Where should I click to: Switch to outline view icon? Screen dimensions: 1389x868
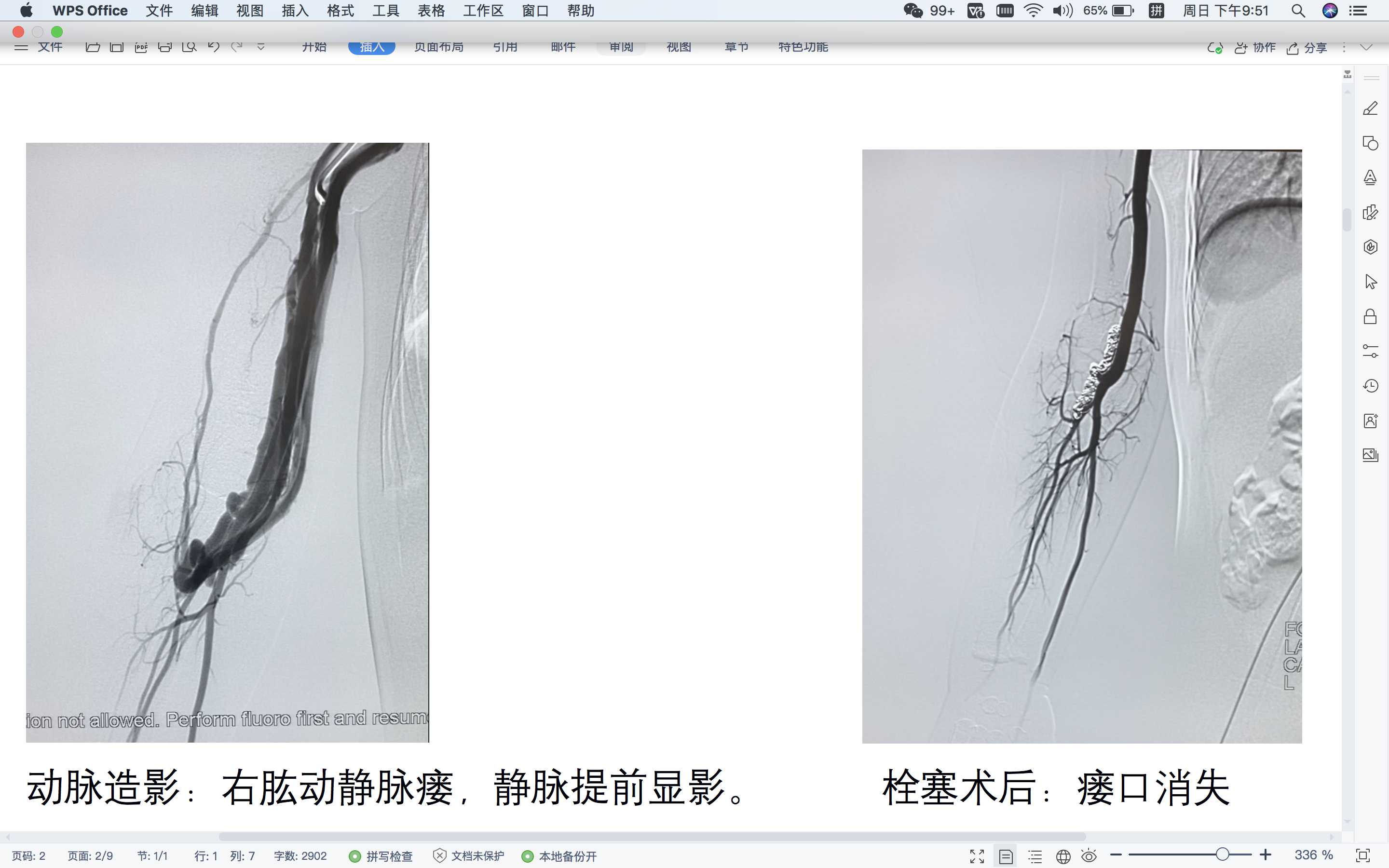point(1035,856)
